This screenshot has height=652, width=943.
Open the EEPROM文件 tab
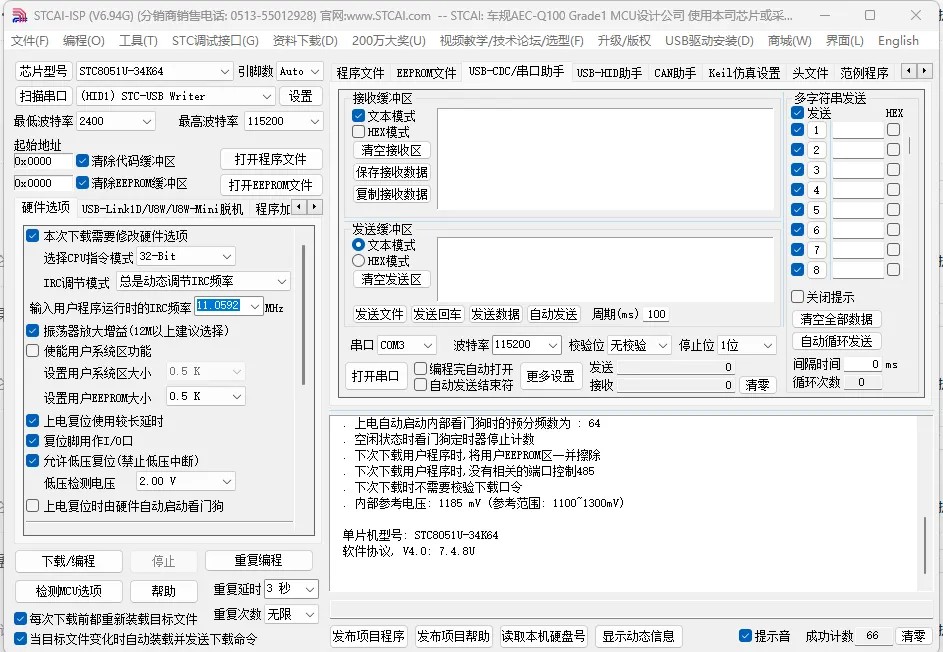coord(426,73)
